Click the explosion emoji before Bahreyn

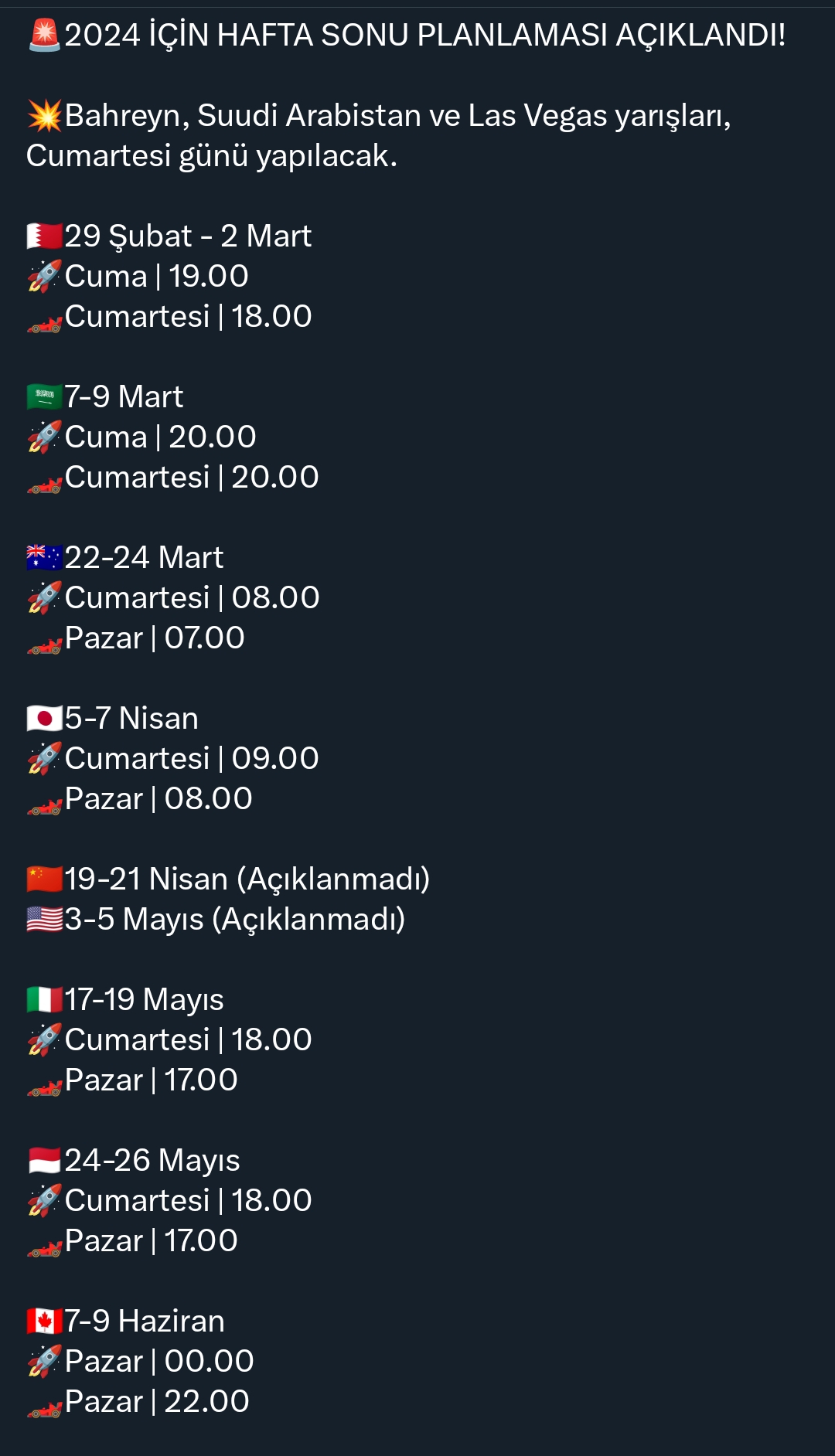pyautogui.click(x=44, y=116)
